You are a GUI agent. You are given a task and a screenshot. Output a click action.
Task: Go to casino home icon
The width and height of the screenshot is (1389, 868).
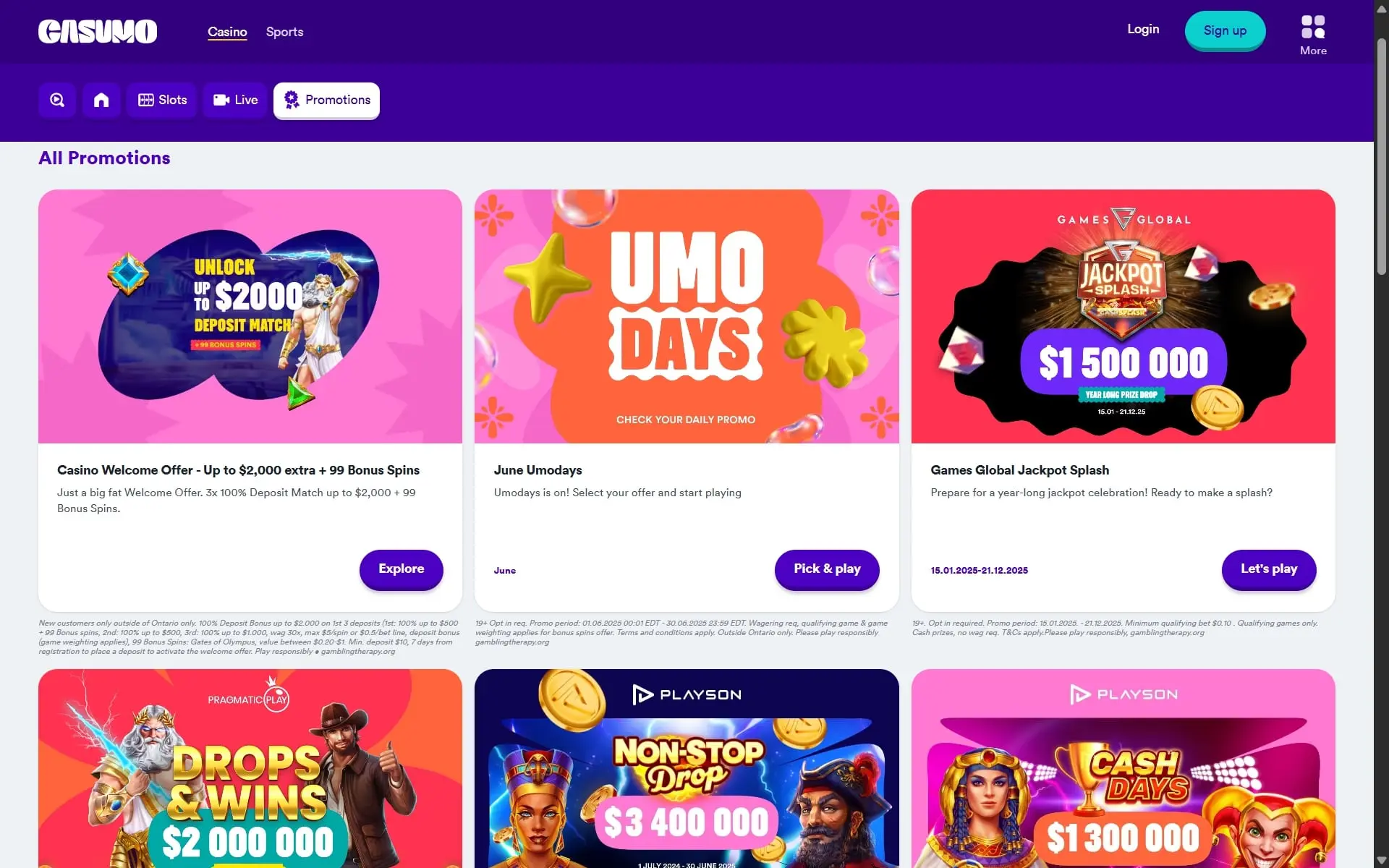point(101,100)
